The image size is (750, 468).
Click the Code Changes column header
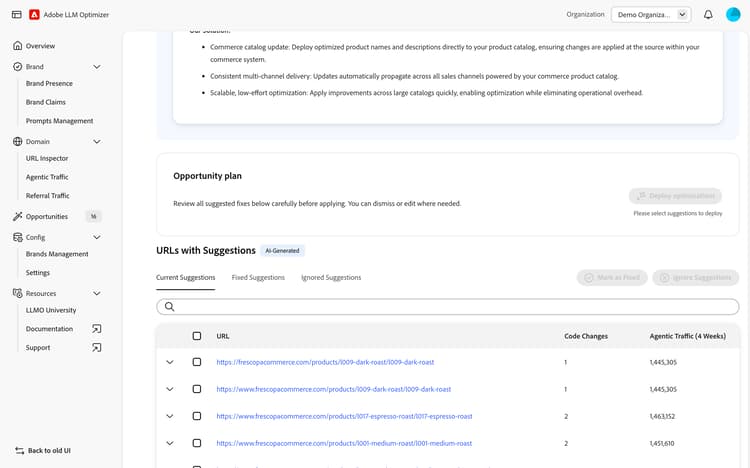tap(586, 336)
